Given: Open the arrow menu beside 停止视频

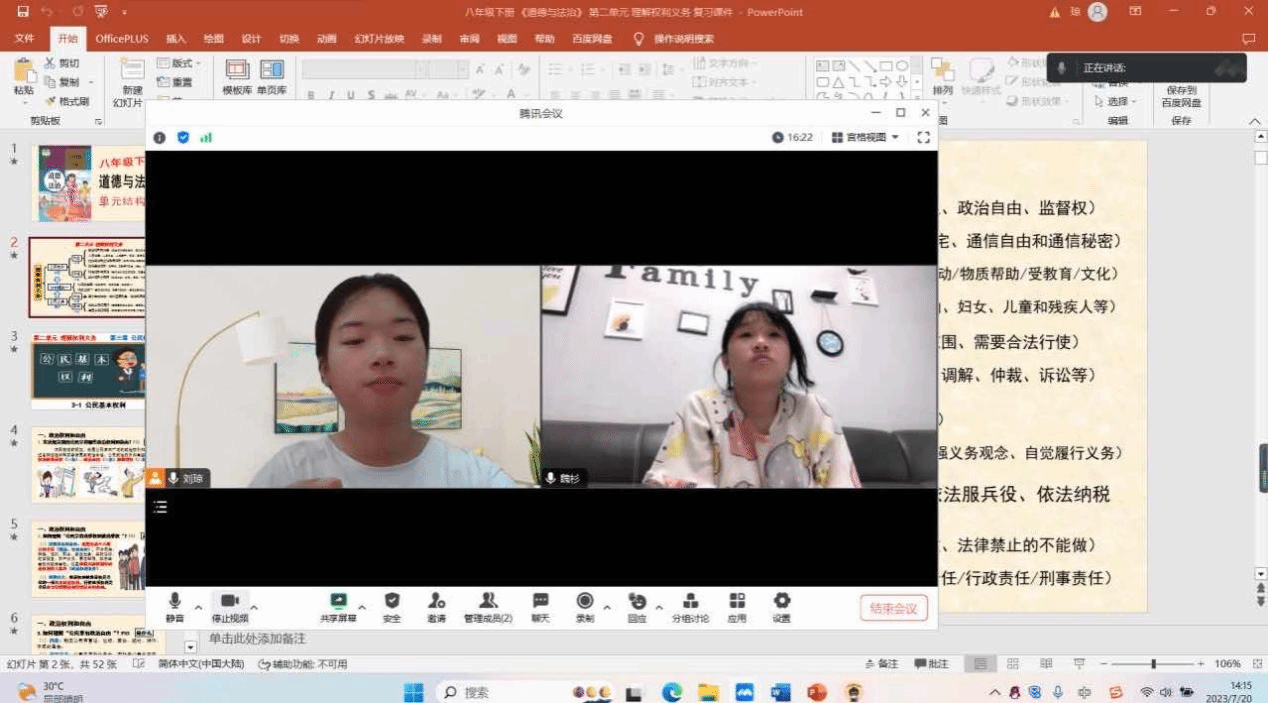Looking at the screenshot, I should click(254, 607).
